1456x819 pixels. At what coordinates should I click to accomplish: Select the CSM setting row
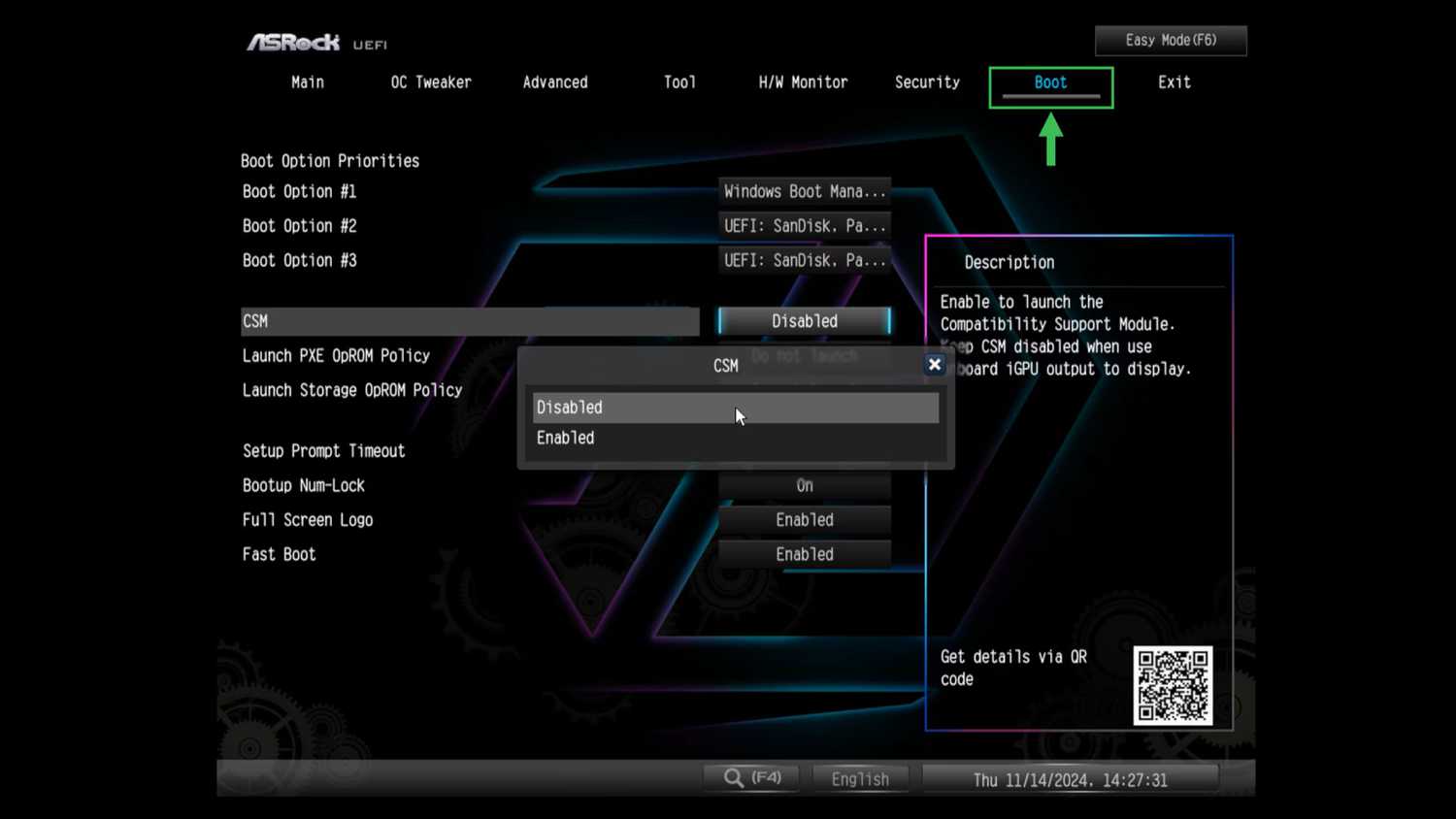coord(470,321)
